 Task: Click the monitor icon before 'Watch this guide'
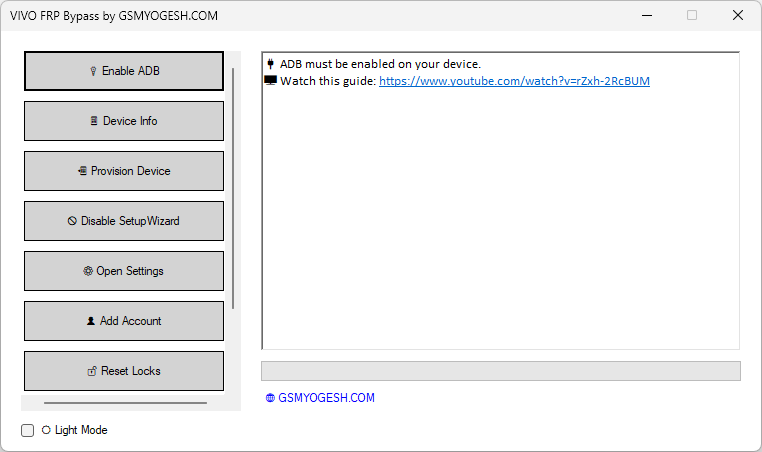click(x=270, y=81)
